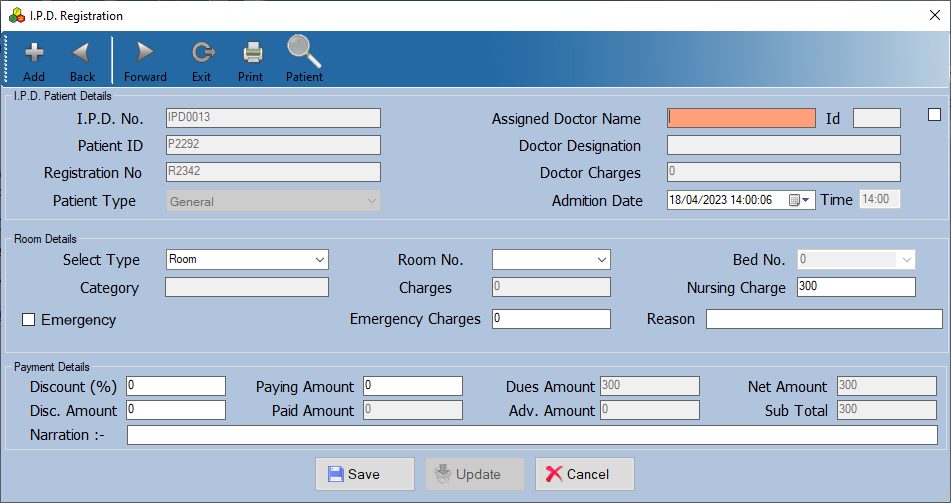Click the Reason text field
The height and width of the screenshot is (503, 951).
tap(824, 319)
